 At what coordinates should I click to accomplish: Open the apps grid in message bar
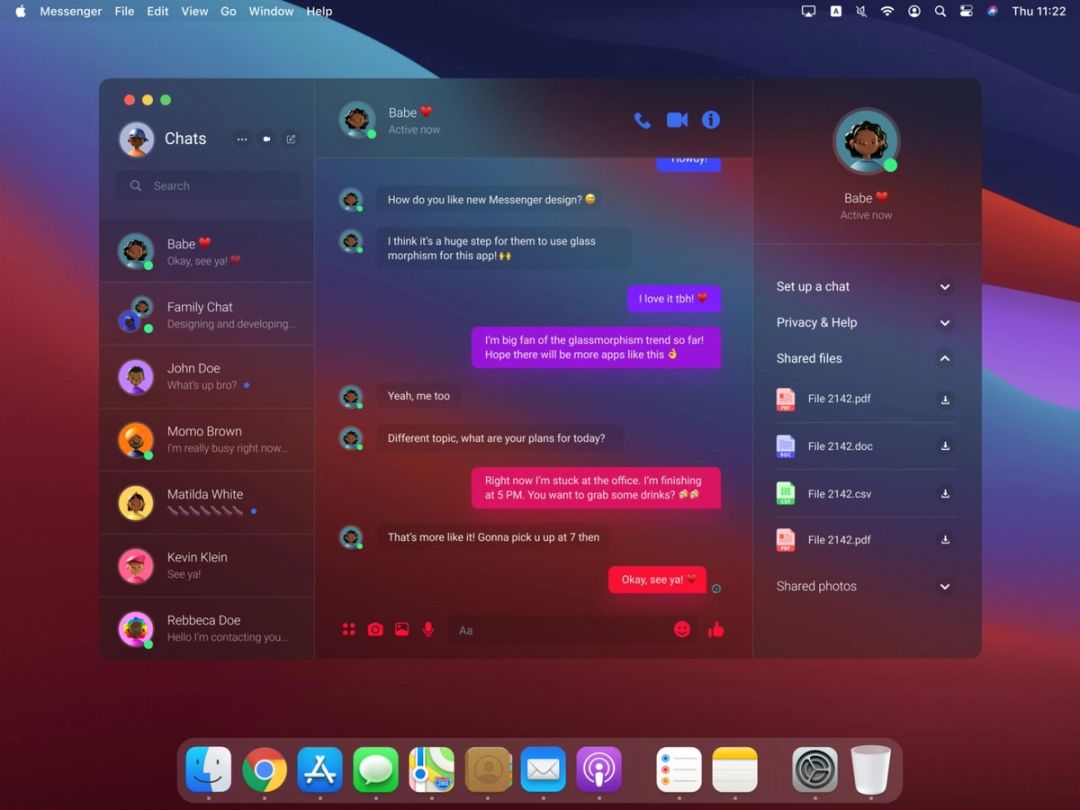(x=349, y=629)
